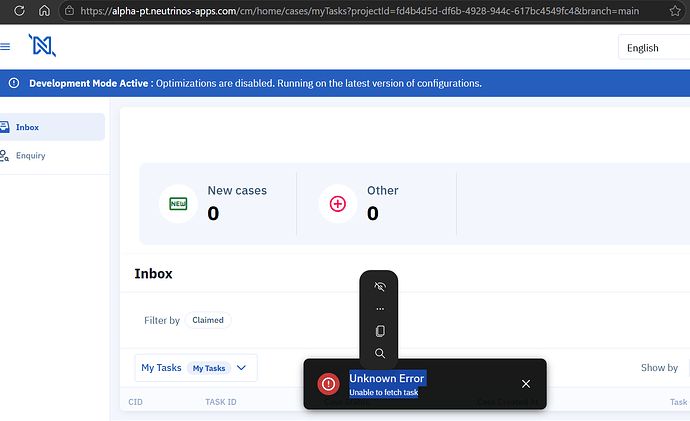This screenshot has height=421, width=690.
Task: Click the hide (crossed-eye) icon in popup toolbar
Action: pos(380,287)
